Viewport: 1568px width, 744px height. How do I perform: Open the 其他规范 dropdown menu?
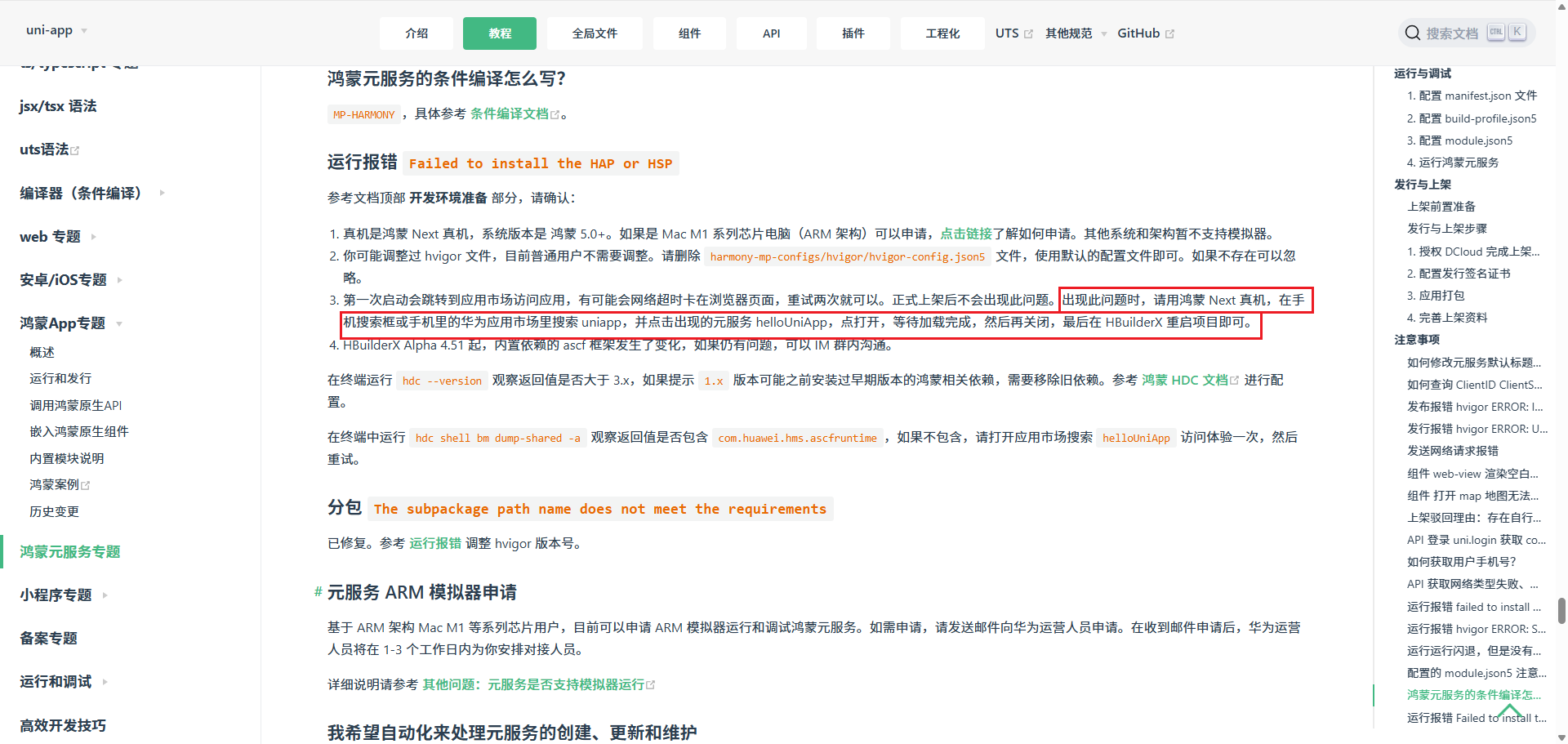(x=1076, y=33)
